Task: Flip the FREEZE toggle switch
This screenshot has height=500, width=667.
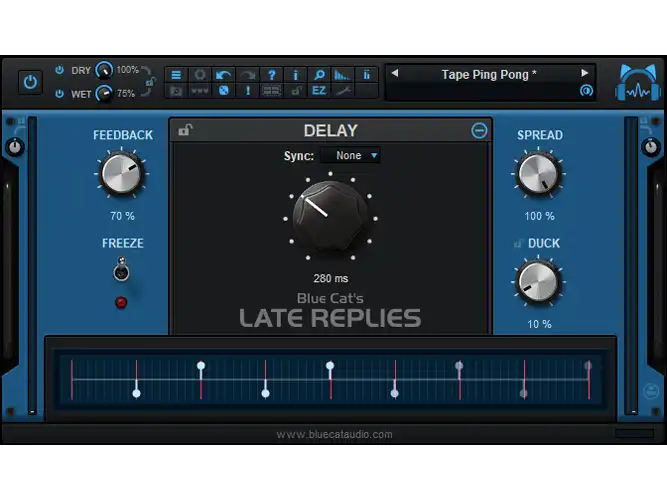Action: pos(122,269)
